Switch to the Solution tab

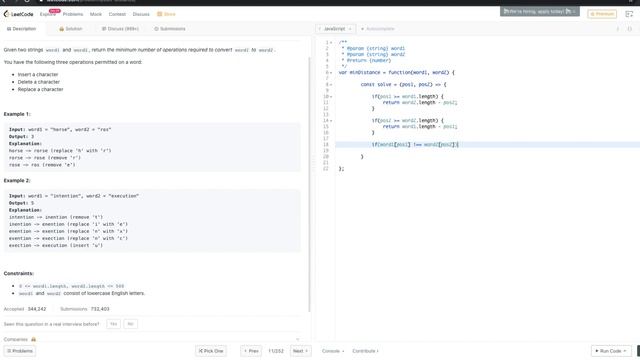point(71,29)
